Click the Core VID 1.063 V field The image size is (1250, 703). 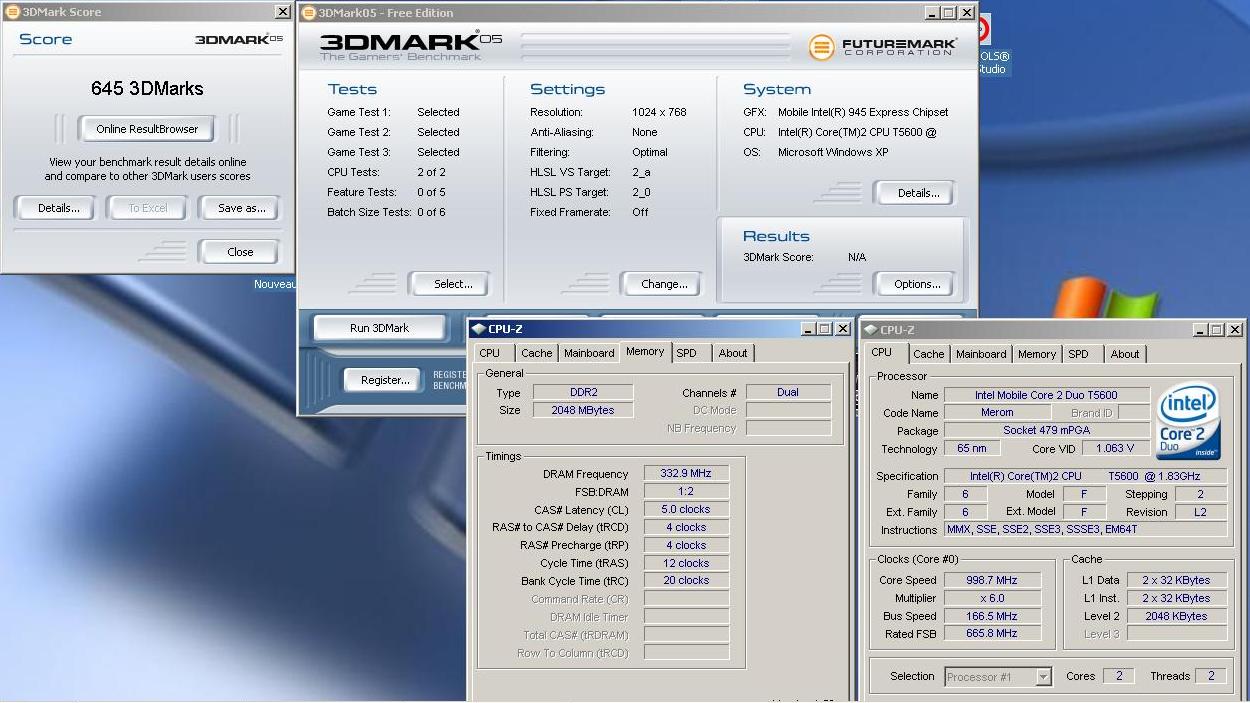pyautogui.click(x=1114, y=449)
